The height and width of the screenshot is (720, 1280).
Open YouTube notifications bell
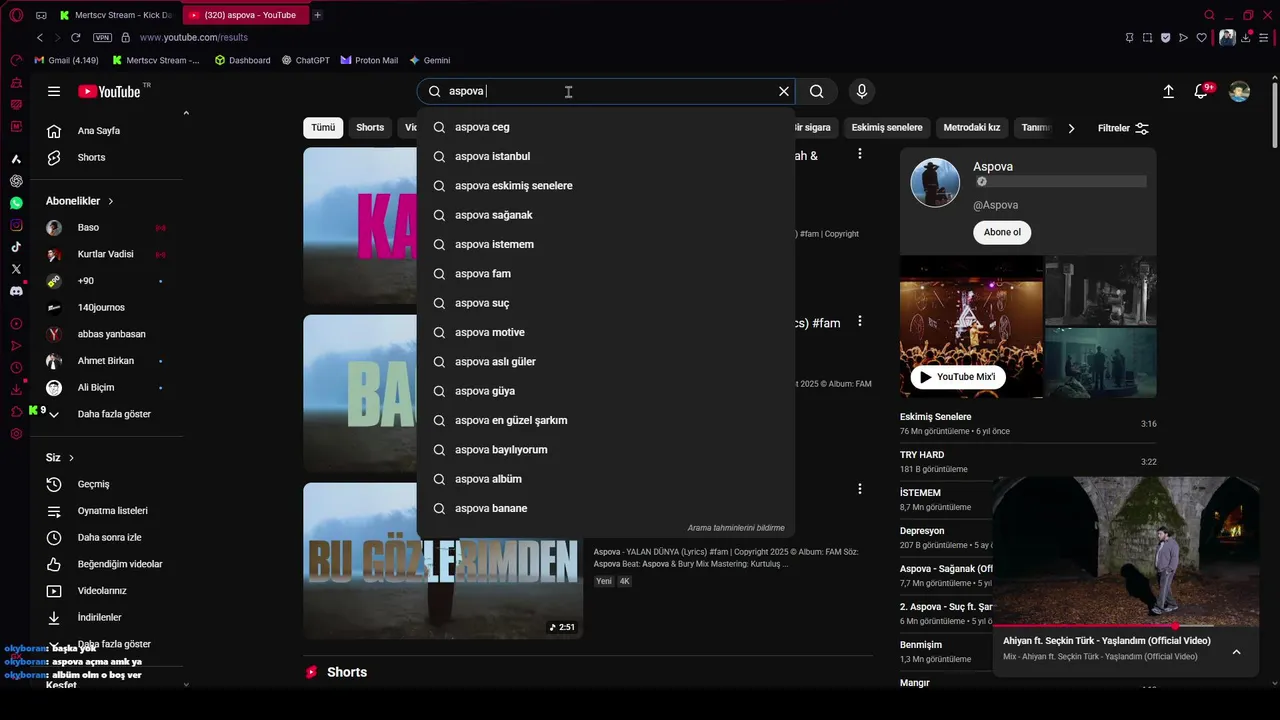click(1203, 91)
